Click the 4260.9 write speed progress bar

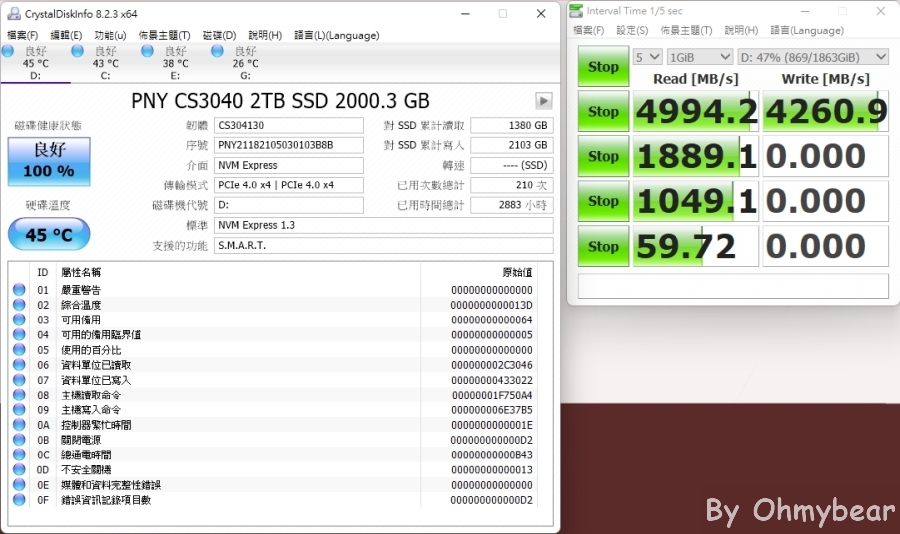(825, 111)
